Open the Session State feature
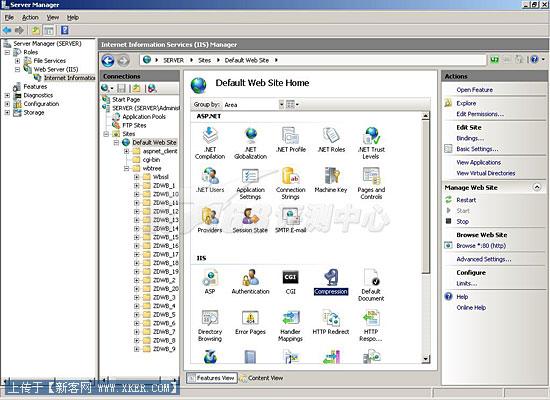 coord(250,220)
